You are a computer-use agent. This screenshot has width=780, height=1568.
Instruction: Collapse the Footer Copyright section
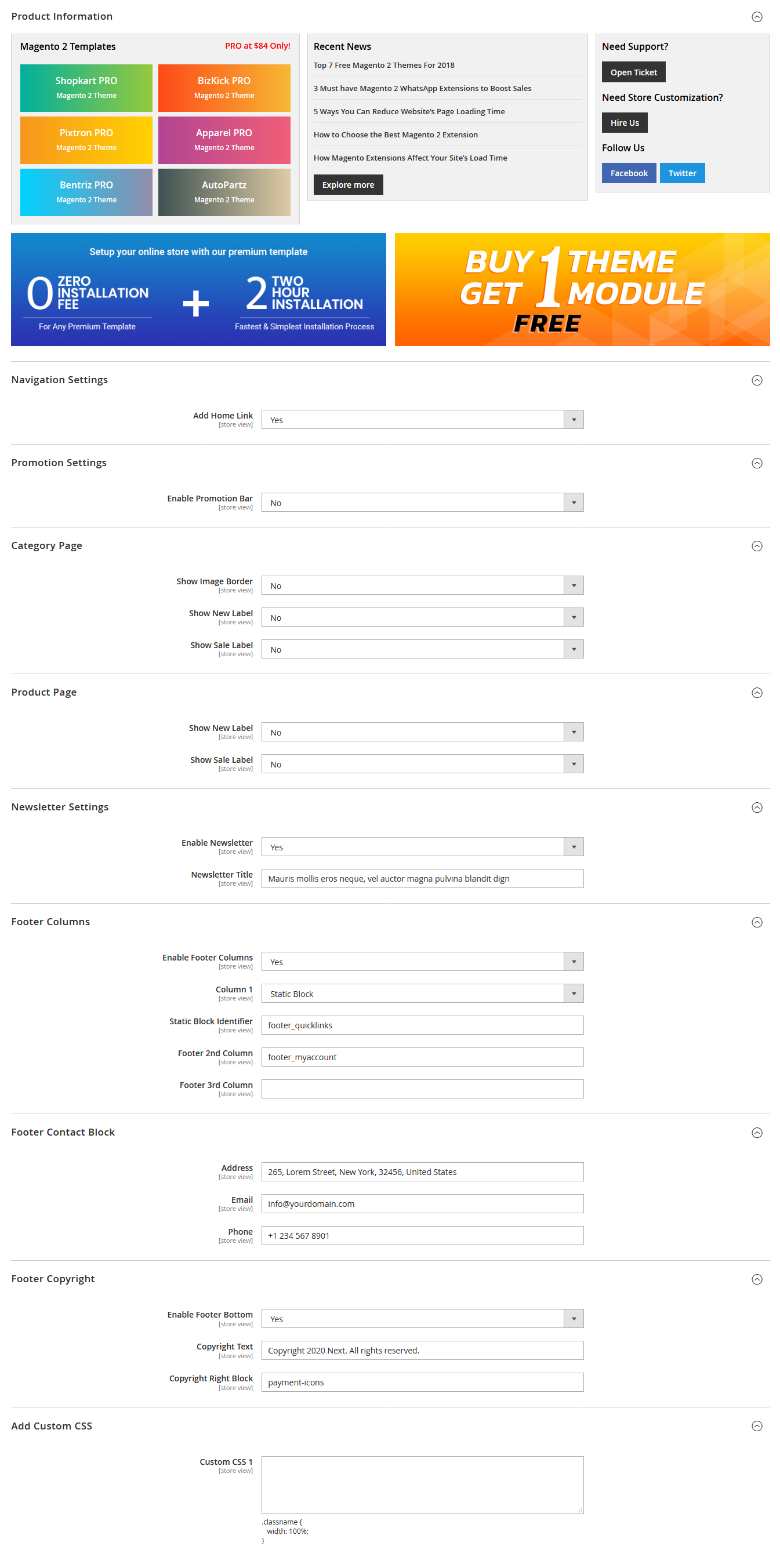pos(757,1278)
